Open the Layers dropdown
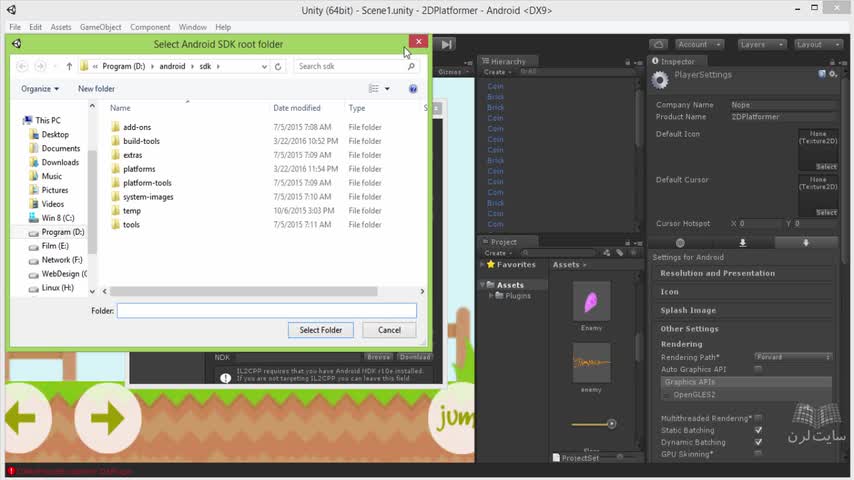This screenshot has height=480, width=854. (761, 45)
